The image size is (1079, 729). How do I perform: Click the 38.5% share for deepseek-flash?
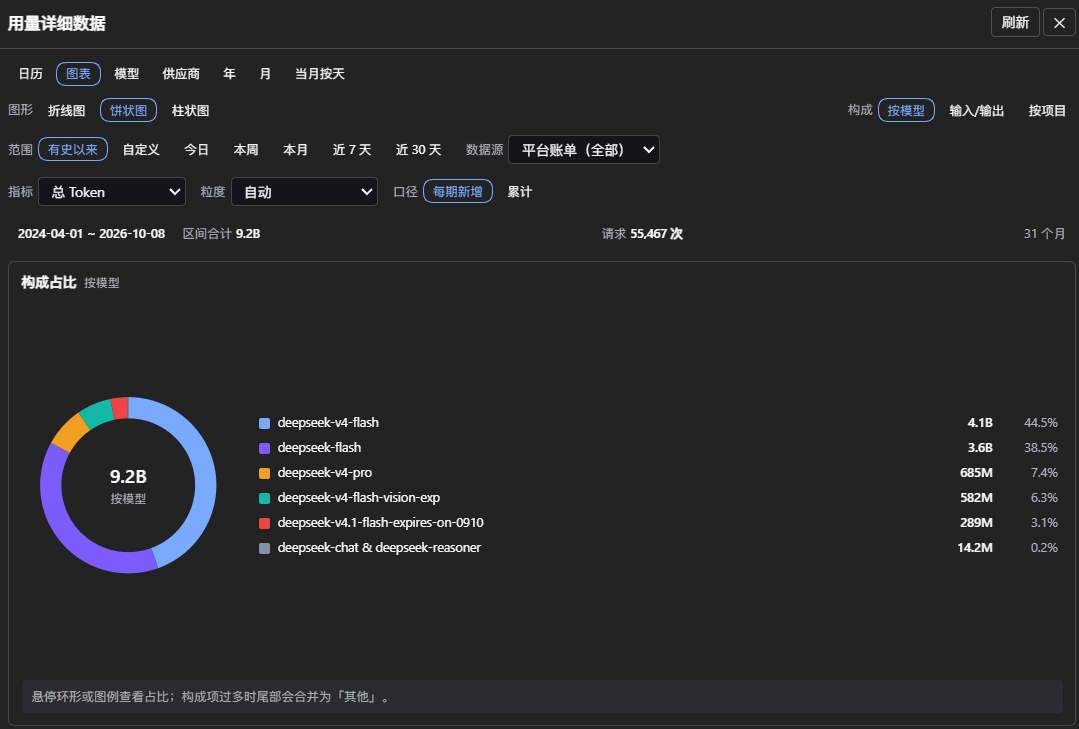1040,447
